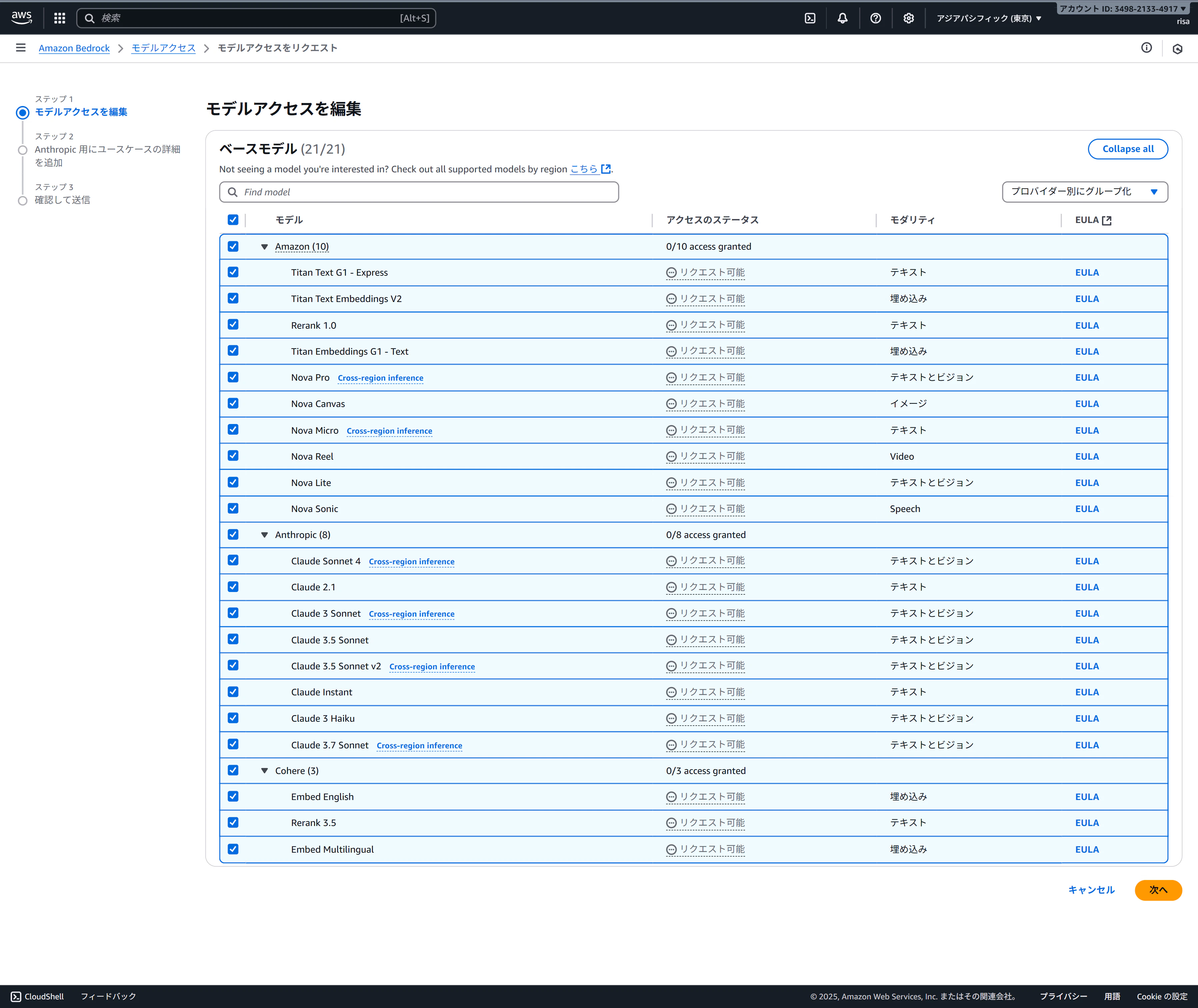This screenshot has width=1198, height=1008.
Task: Click the こちら supported models link
Action: (591, 169)
